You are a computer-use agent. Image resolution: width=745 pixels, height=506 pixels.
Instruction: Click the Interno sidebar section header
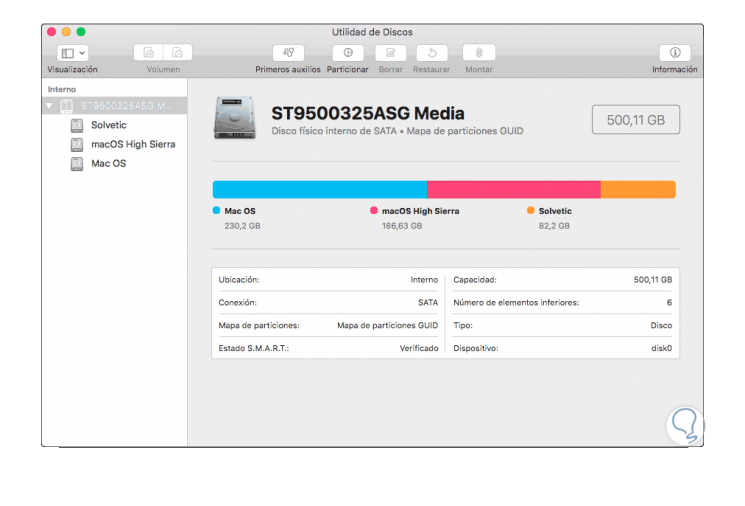pyautogui.click(x=62, y=89)
